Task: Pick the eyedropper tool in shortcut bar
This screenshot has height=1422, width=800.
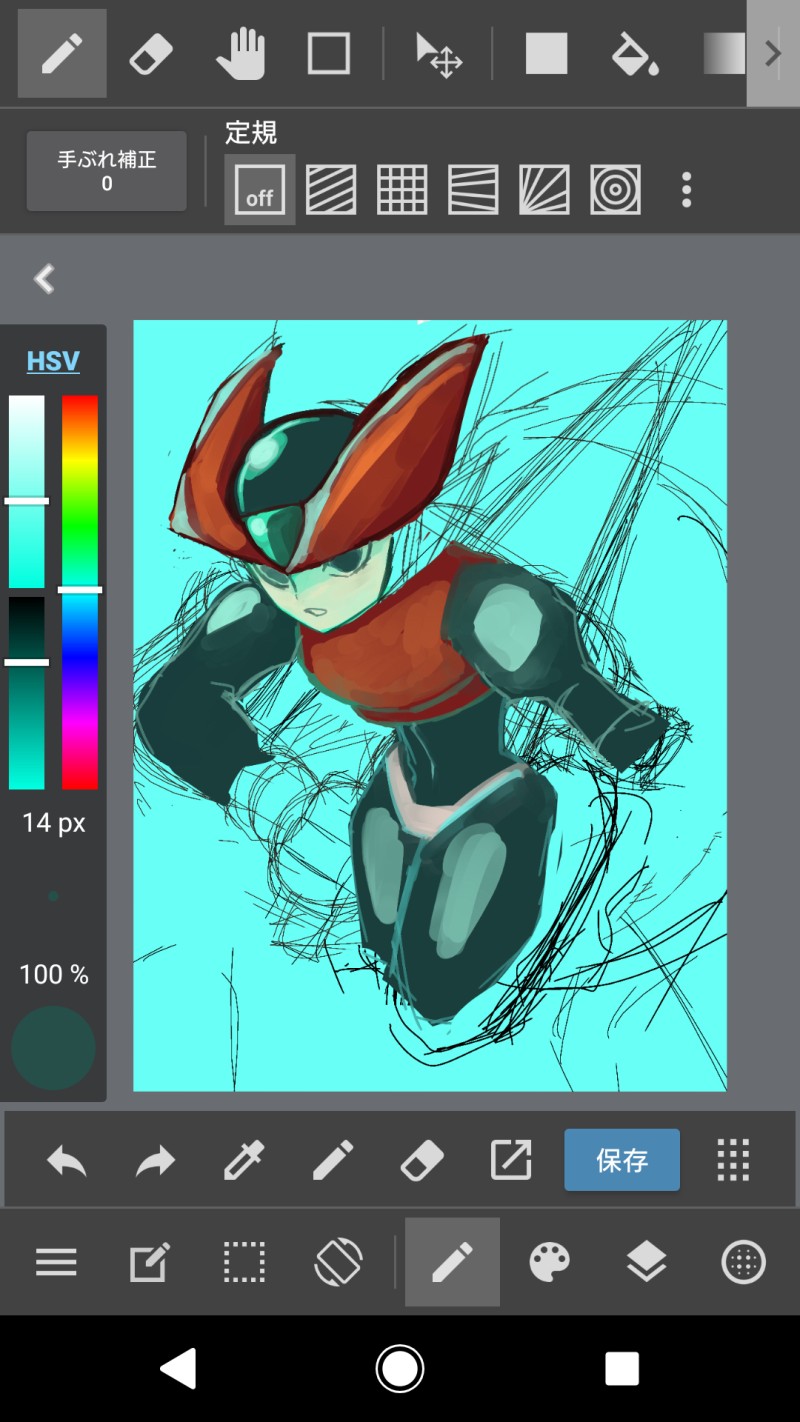Action: coord(244,1160)
